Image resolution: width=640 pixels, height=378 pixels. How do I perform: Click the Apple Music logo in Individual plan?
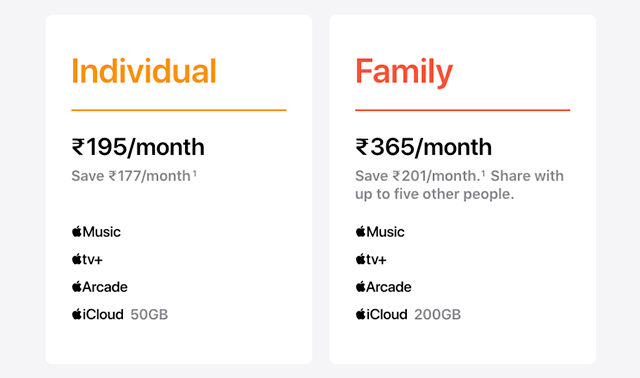(x=96, y=232)
